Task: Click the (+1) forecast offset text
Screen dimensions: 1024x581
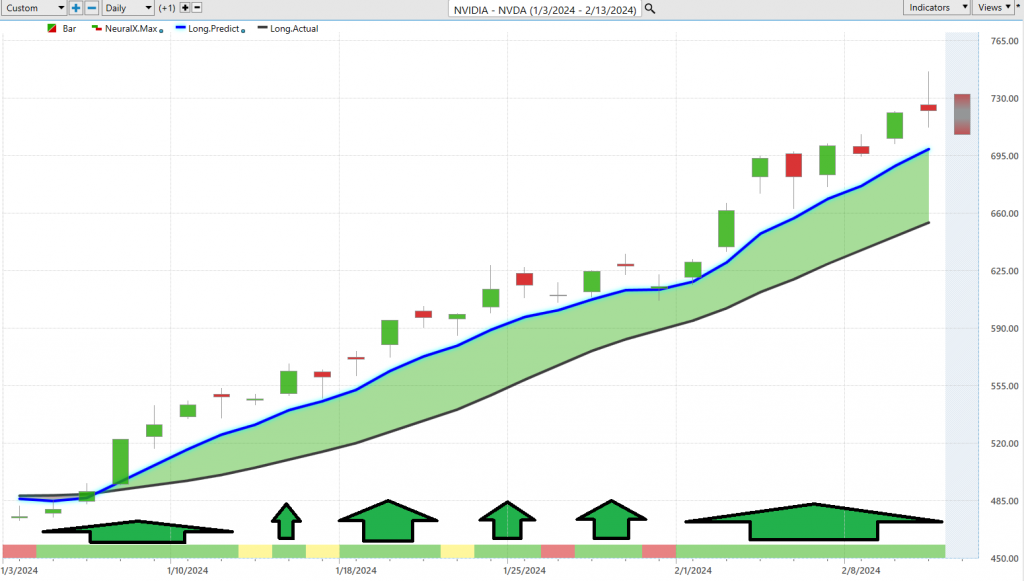Action: click(x=167, y=8)
